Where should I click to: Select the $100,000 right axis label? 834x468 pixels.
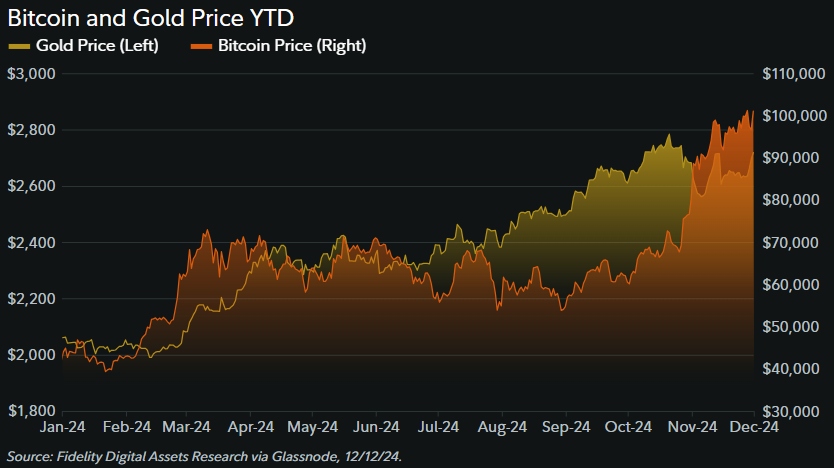point(791,116)
